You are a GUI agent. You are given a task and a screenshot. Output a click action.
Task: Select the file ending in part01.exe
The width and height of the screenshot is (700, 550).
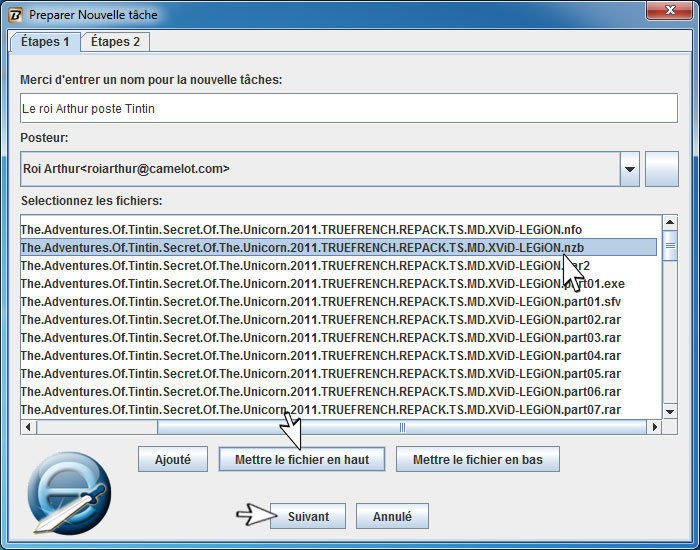coord(338,283)
